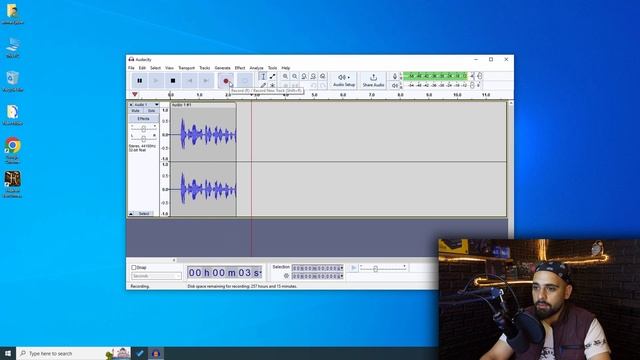640x360 pixels.
Task: Open the Tracks menu
Action: pyautogui.click(x=204, y=68)
